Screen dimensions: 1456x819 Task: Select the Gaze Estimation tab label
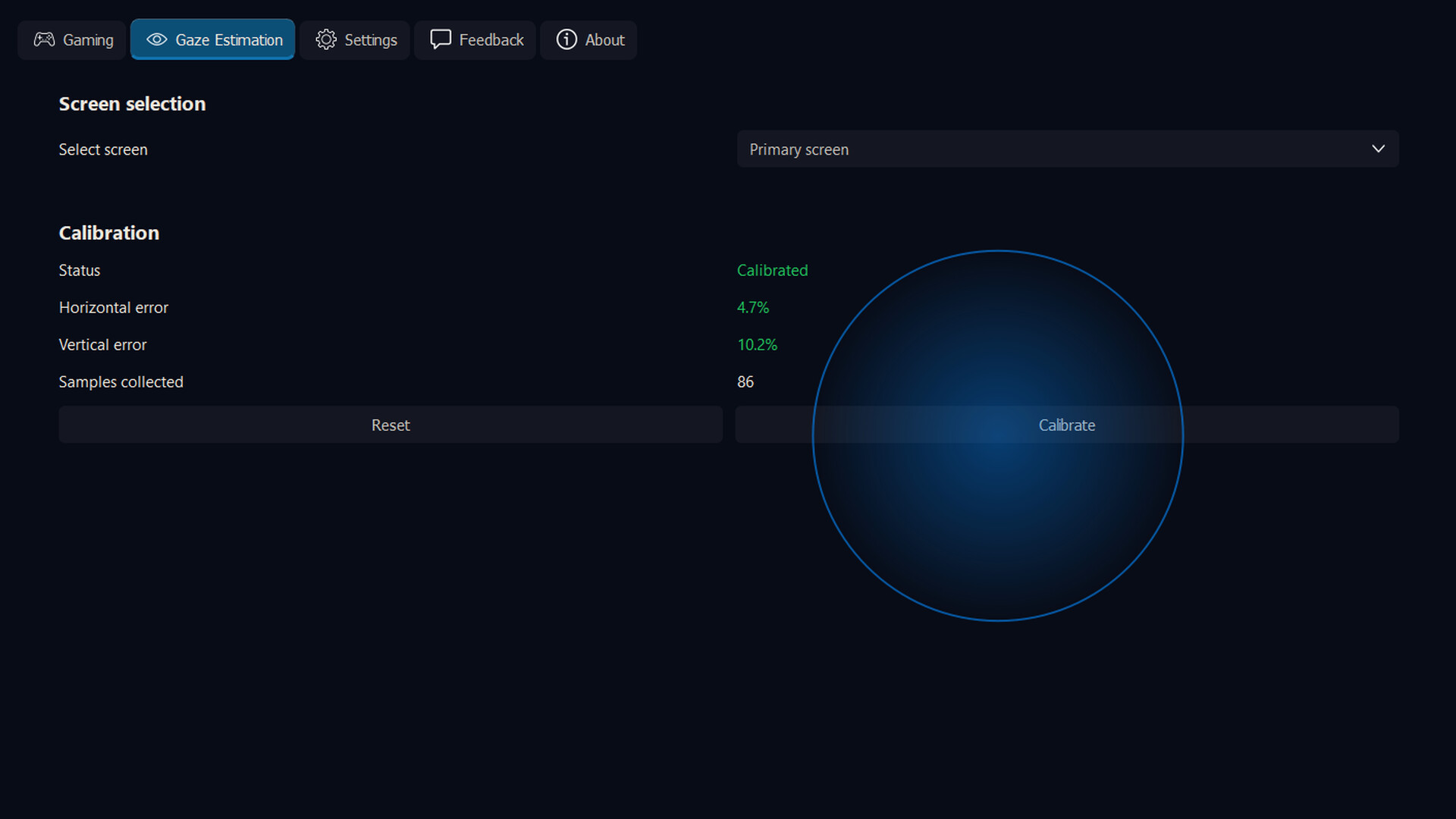(228, 40)
